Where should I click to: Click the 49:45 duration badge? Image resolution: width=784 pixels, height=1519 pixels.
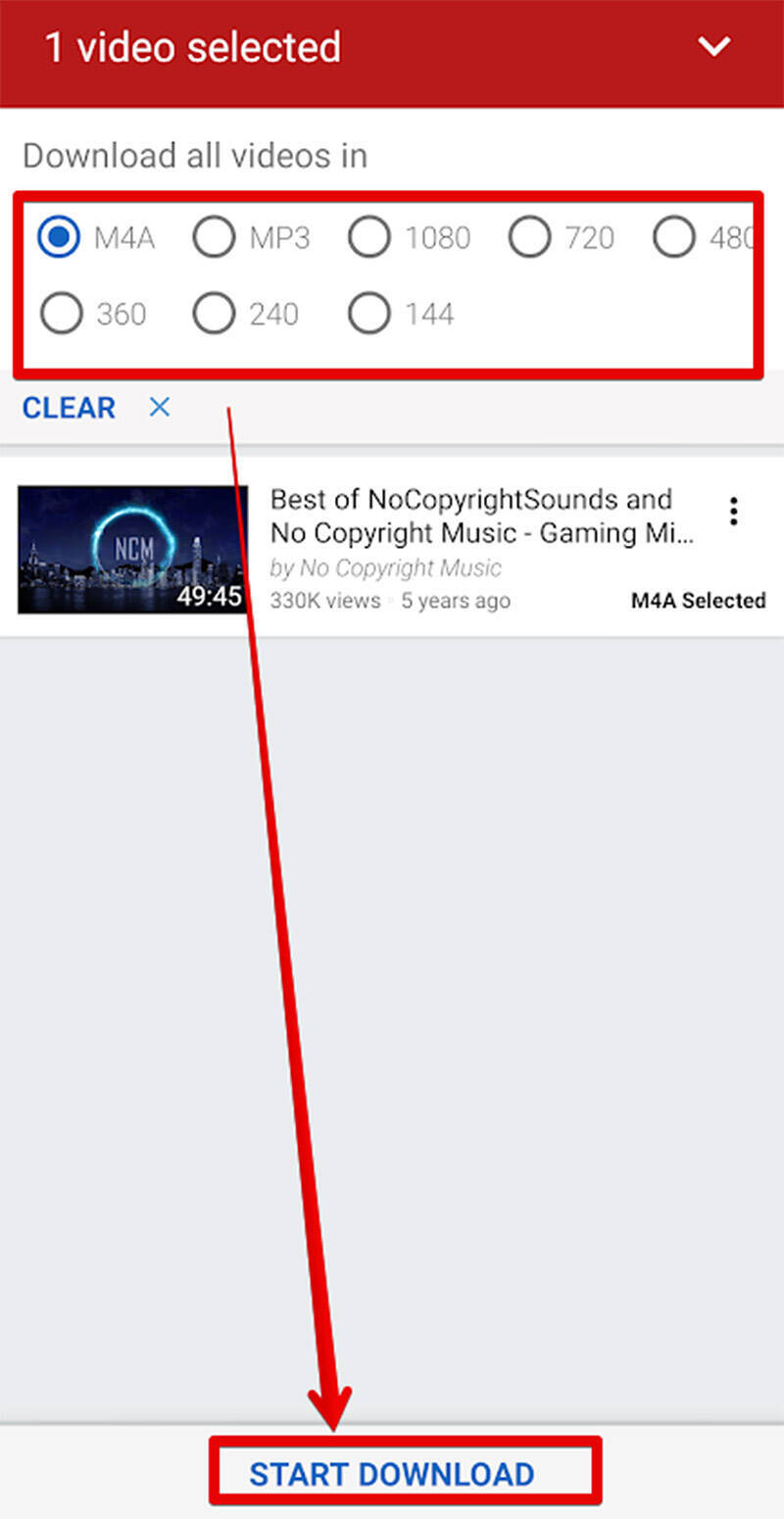[x=210, y=595]
